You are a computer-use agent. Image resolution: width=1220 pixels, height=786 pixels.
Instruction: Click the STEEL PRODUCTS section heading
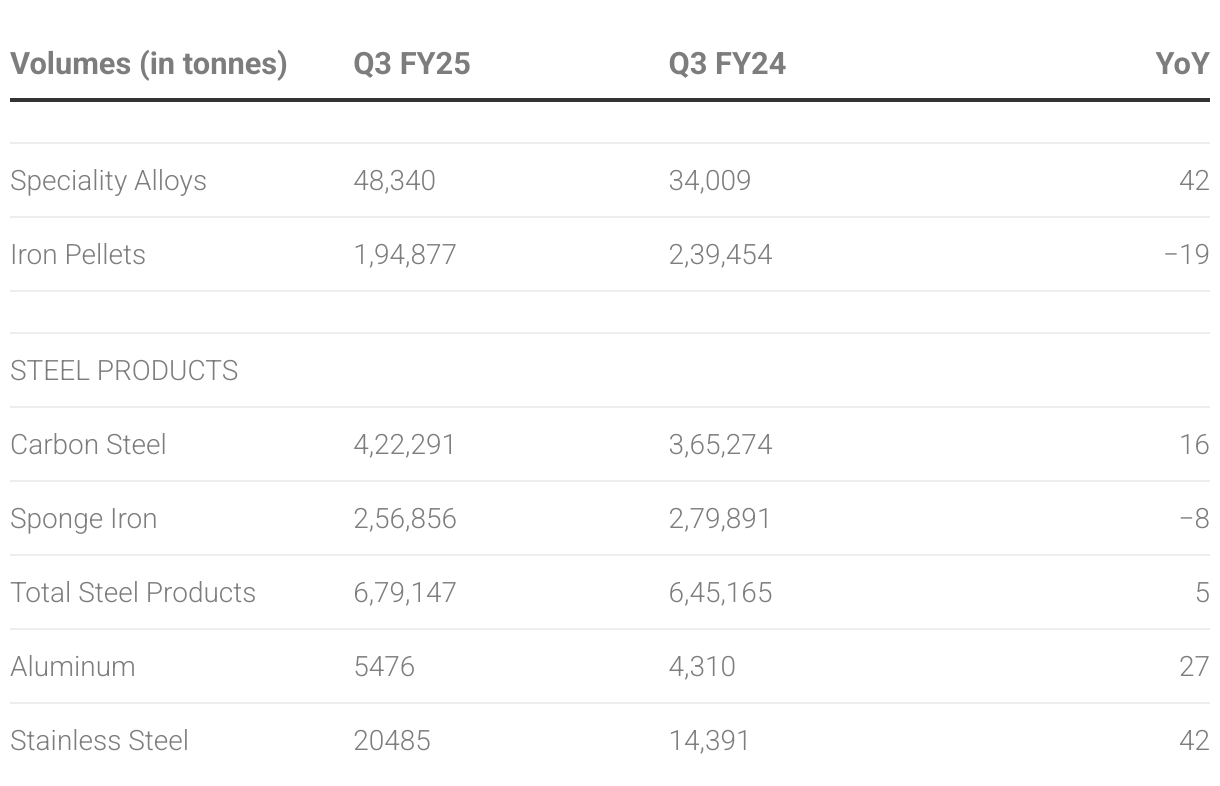124,371
